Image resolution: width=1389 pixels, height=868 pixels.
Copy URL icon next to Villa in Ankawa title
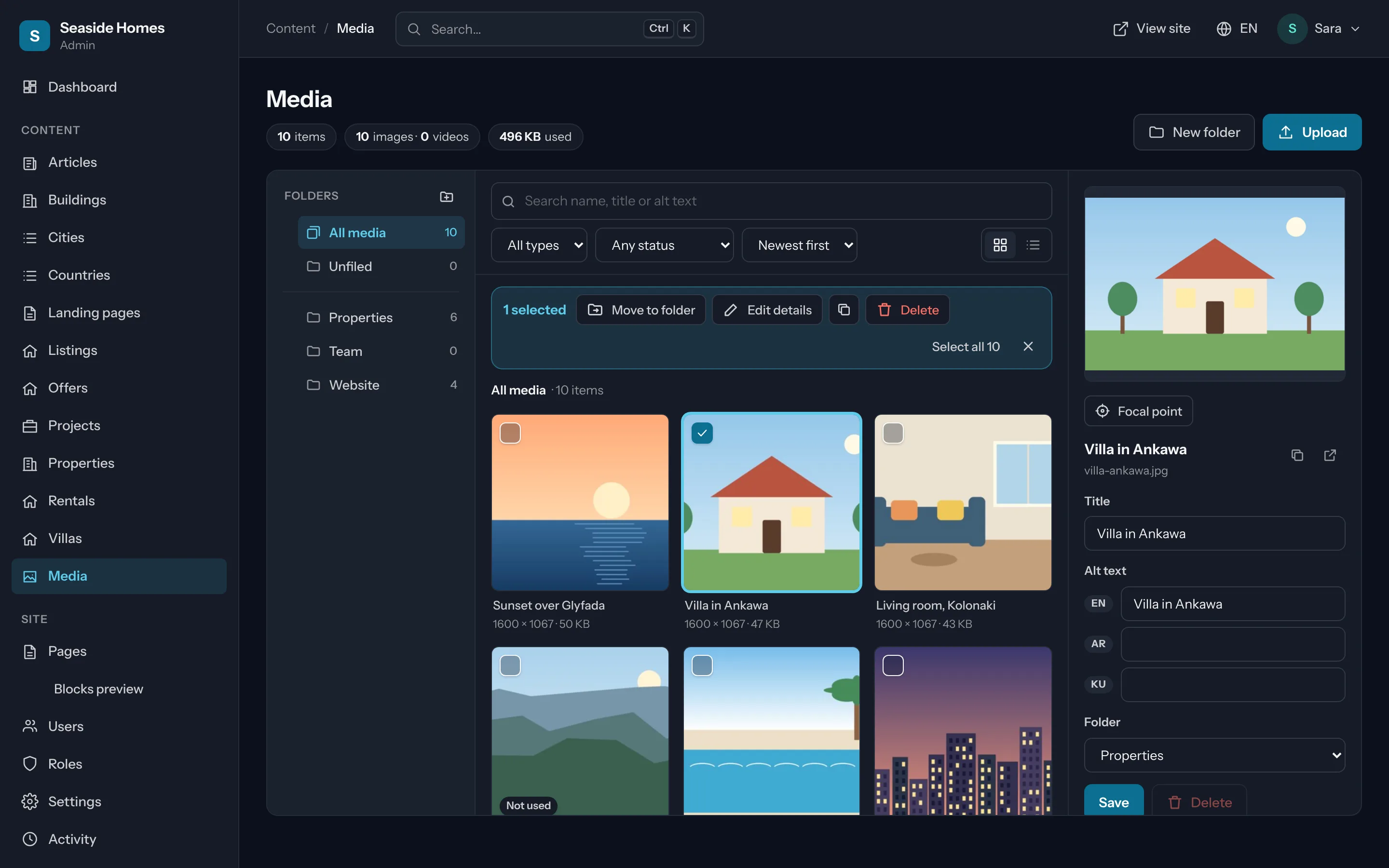[x=1297, y=455]
